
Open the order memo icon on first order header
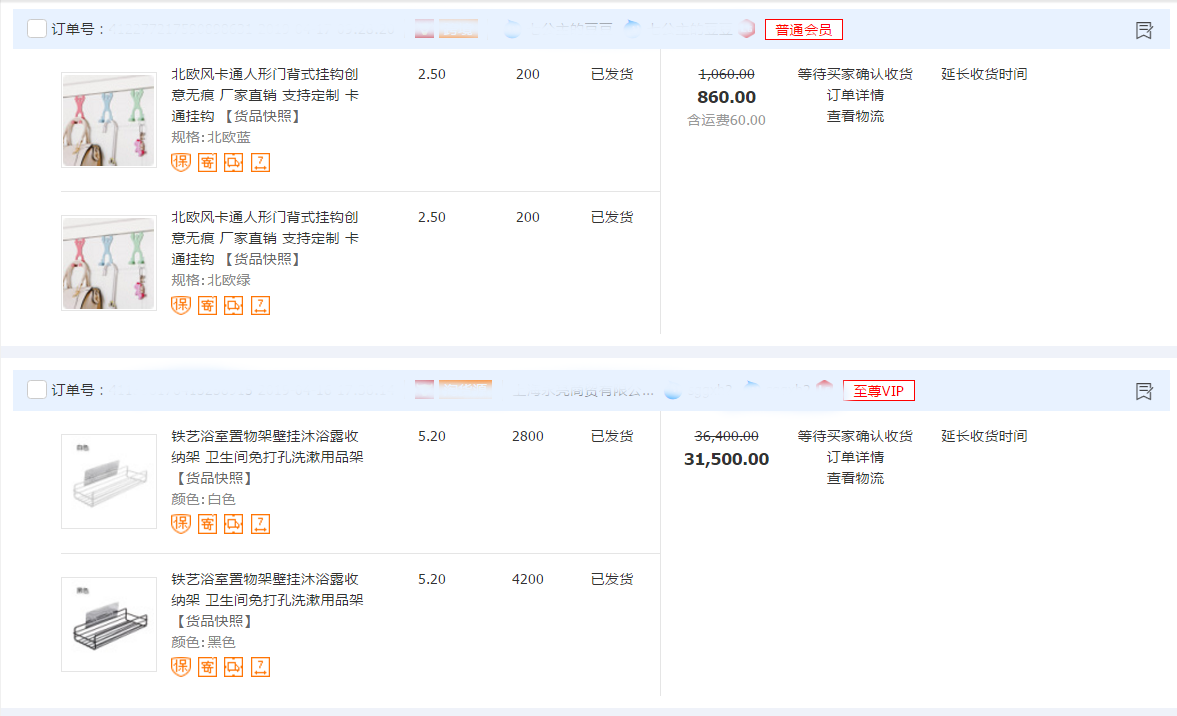(1143, 29)
